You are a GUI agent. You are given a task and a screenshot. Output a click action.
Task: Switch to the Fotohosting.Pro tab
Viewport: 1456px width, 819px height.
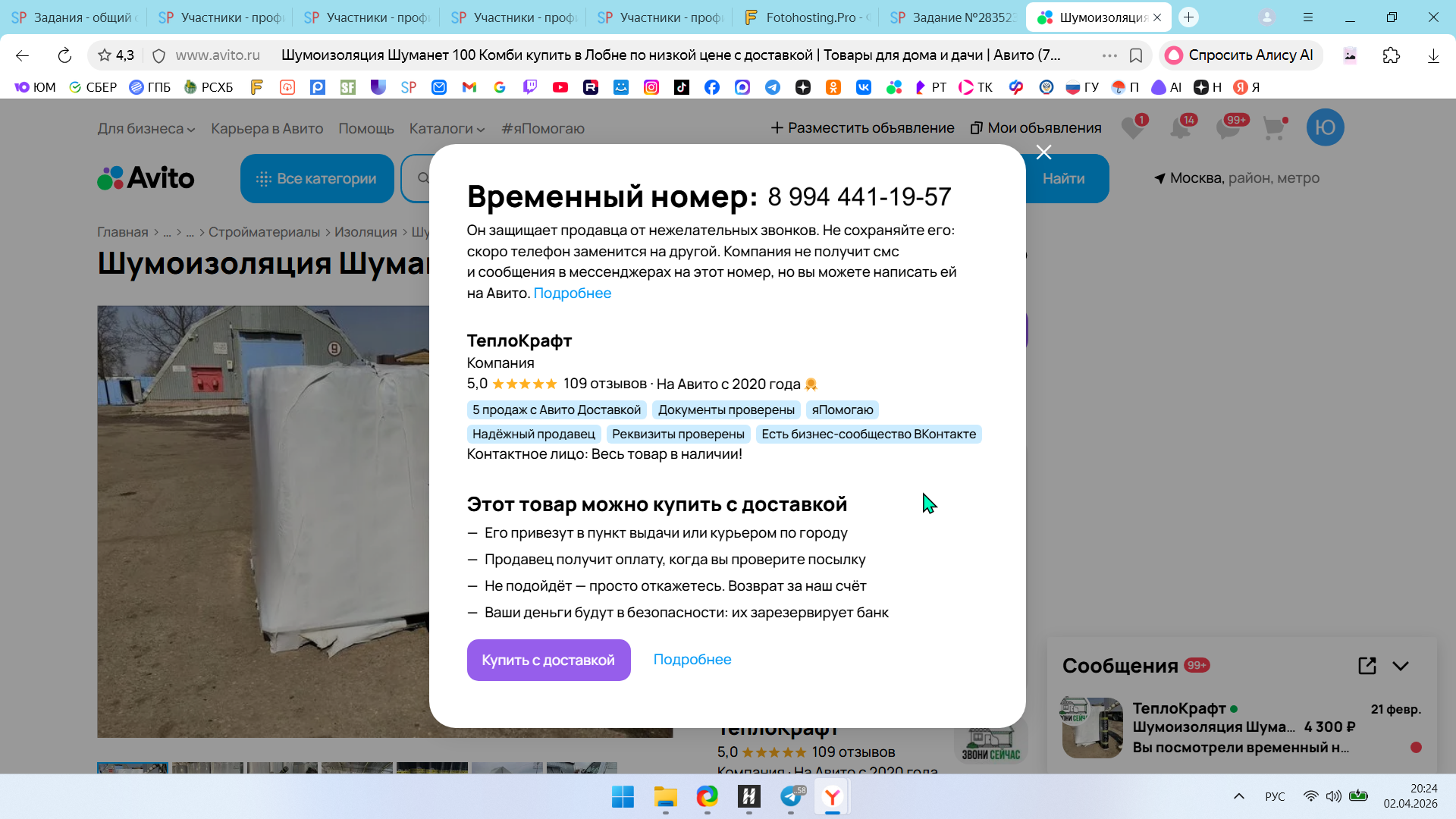click(x=808, y=17)
